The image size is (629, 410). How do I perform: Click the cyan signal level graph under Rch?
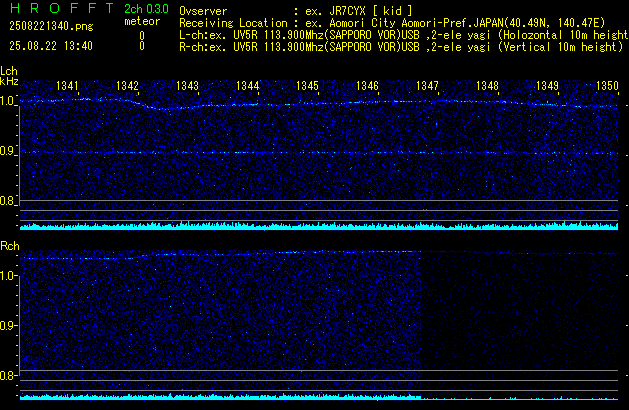319,397
